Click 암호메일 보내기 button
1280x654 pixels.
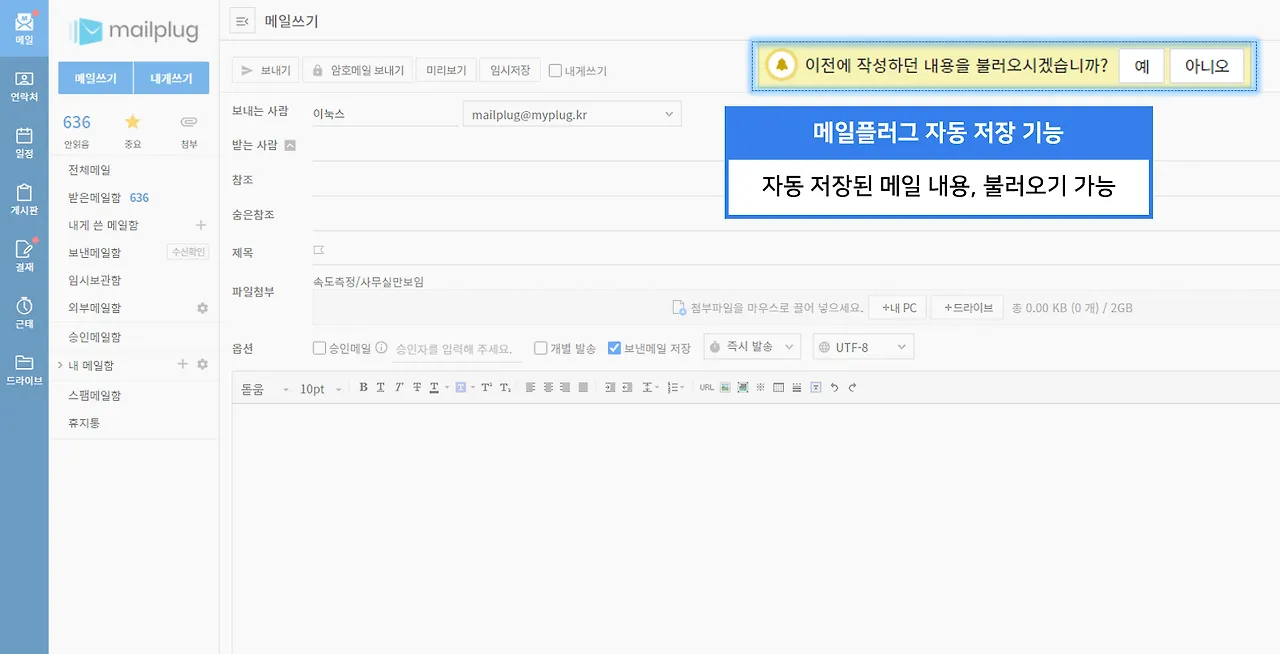pyautogui.click(x=357, y=70)
